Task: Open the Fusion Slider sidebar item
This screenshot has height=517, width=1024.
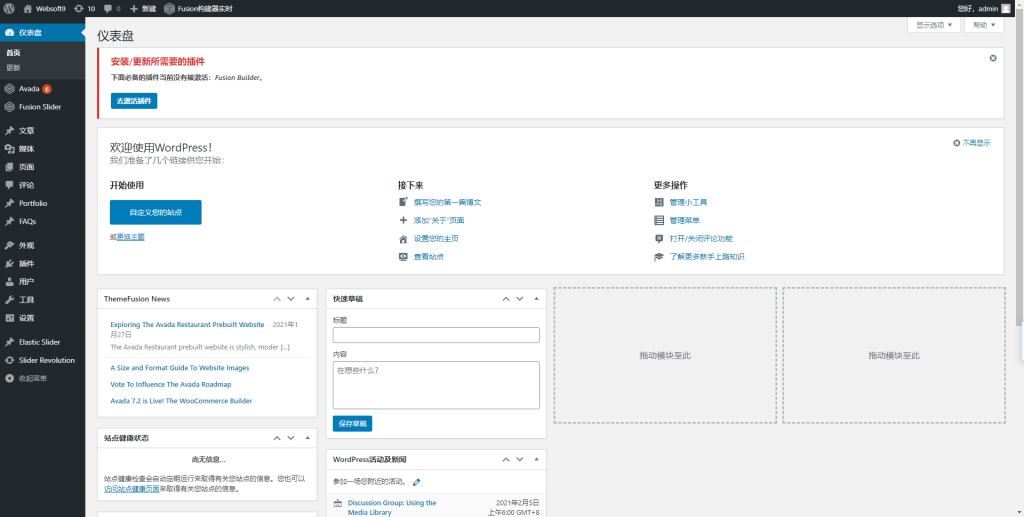Action: (40, 106)
